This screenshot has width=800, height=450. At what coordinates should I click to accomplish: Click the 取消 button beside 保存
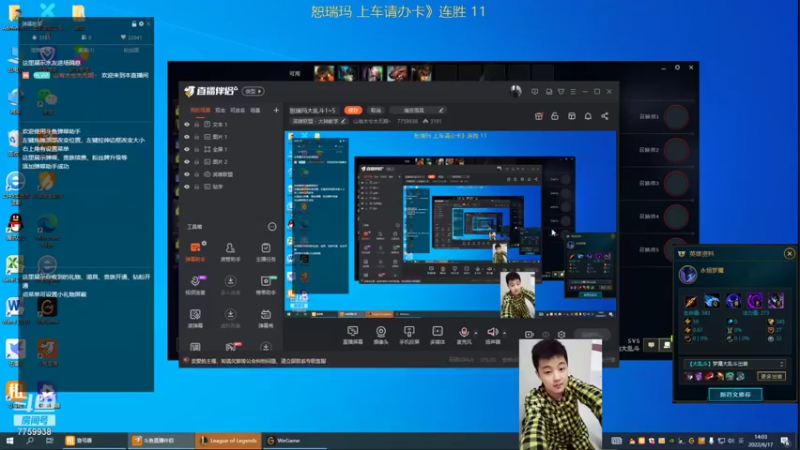[x=376, y=110]
